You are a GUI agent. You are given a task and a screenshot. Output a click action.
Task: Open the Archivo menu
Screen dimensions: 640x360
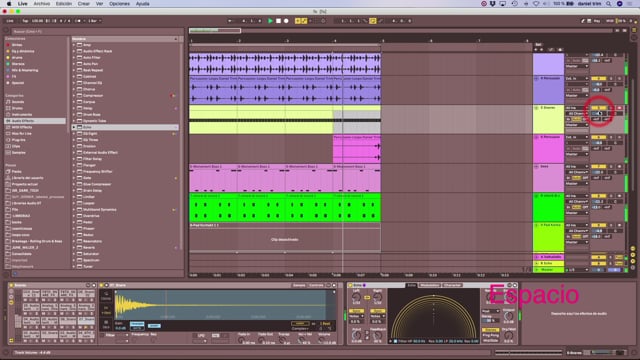(x=42, y=4)
